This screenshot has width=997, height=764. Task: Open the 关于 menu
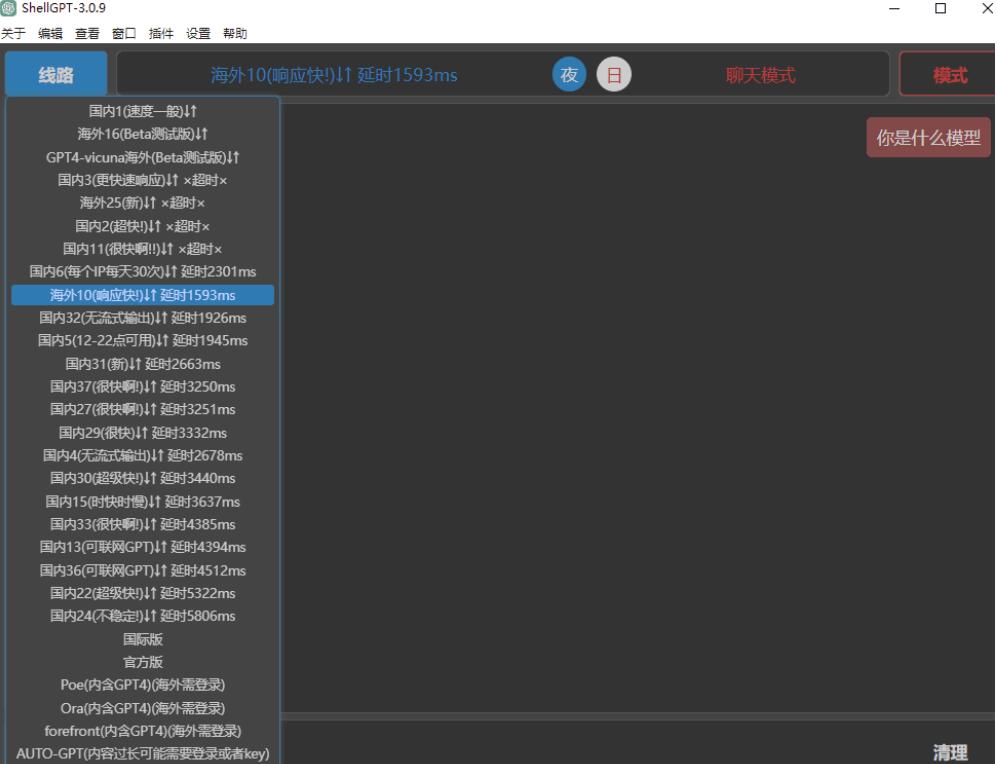click(x=13, y=34)
